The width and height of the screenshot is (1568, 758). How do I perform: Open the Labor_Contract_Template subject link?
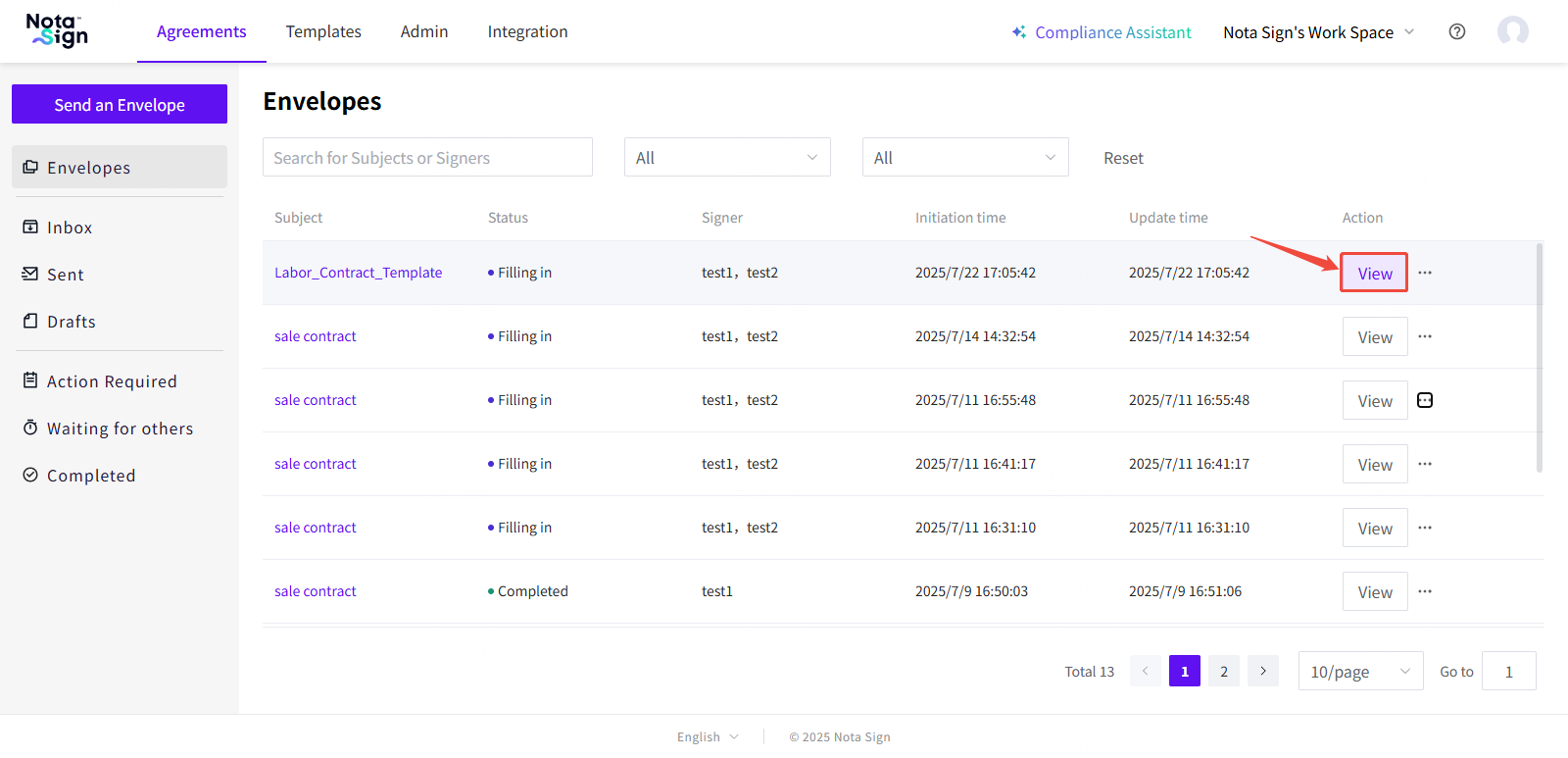[358, 273]
